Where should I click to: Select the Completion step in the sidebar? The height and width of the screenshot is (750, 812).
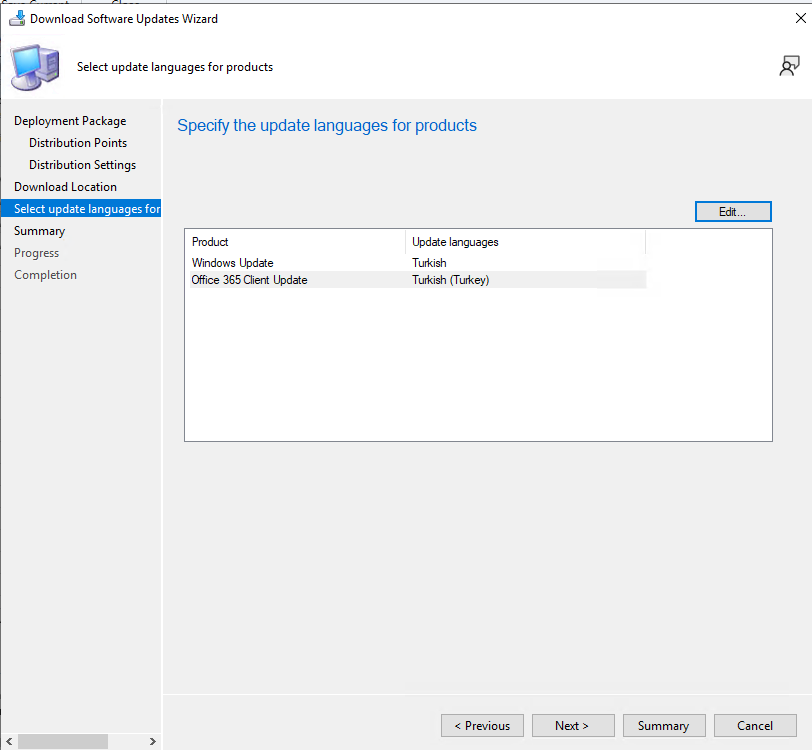45,275
